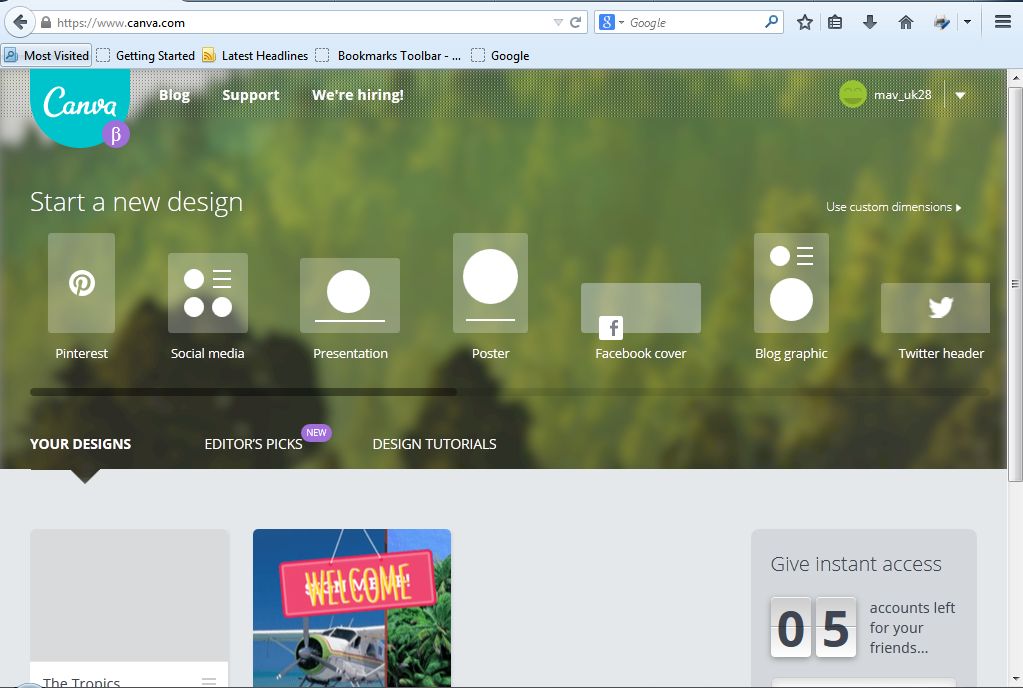Expand the URL bar history dropdown
Image resolution: width=1023 pixels, height=688 pixels.
point(558,22)
